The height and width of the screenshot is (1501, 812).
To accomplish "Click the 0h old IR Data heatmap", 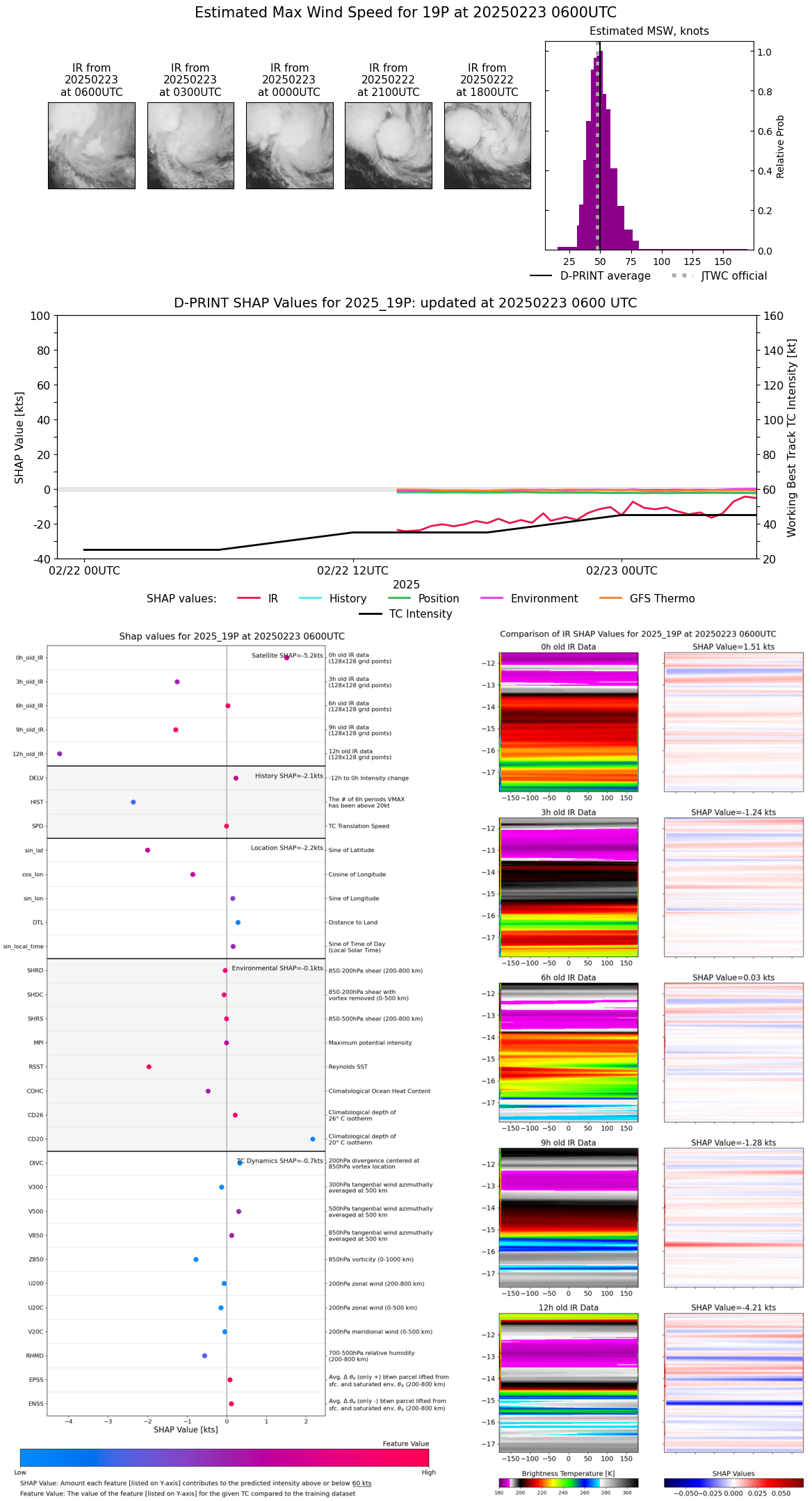I will 568,721.
